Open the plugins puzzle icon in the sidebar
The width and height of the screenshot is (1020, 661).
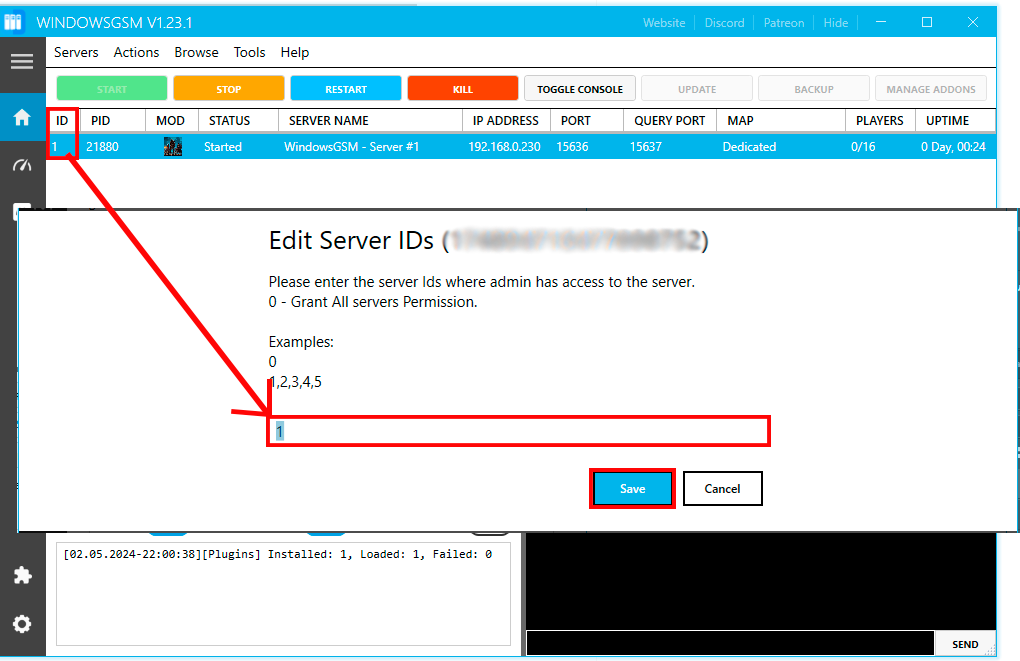(x=22, y=575)
